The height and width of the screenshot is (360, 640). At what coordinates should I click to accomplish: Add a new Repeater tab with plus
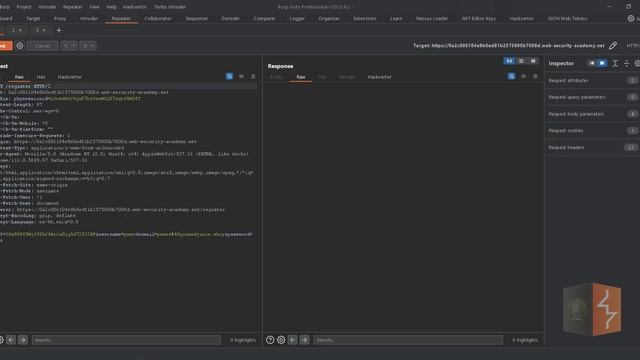coord(59,30)
